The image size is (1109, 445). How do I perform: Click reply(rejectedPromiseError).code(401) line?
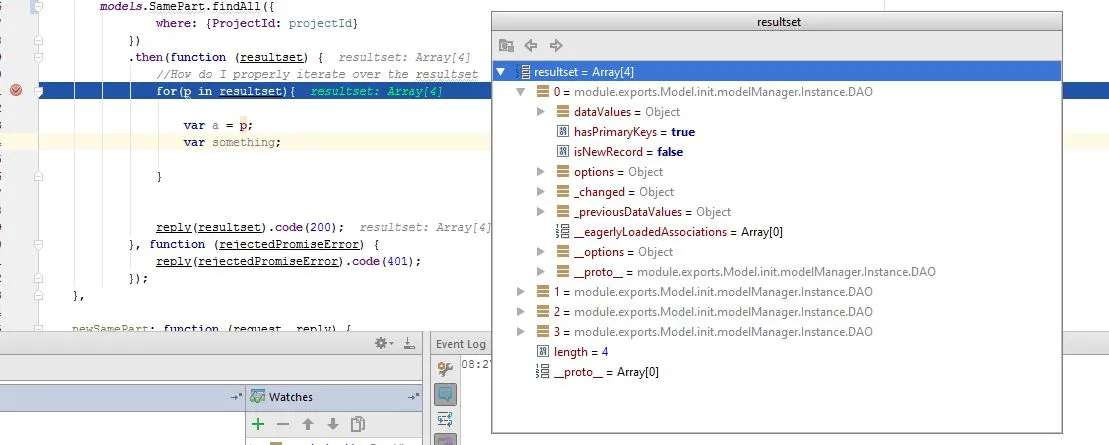coord(289,261)
